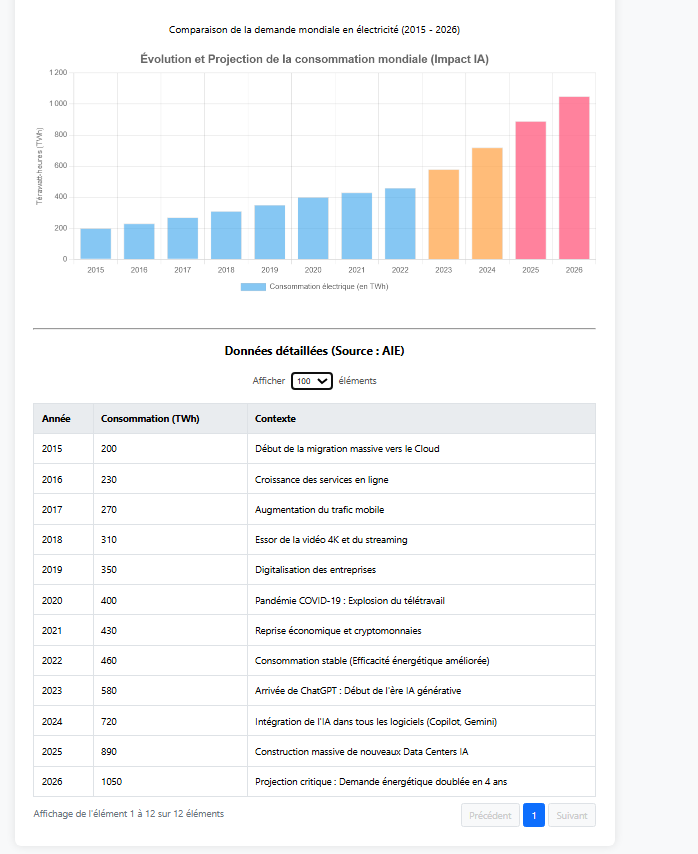Click the orange 2024 chart bar
Viewport: 698px width, 854px height.
coord(487,203)
